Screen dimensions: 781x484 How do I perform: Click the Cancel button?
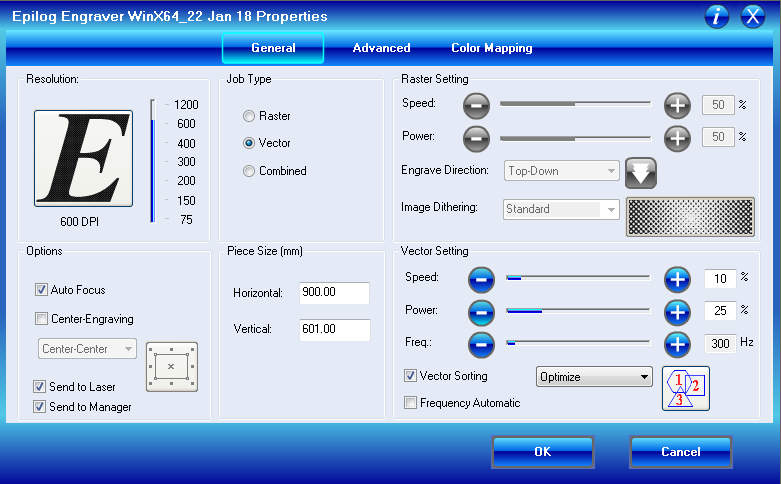click(x=681, y=452)
